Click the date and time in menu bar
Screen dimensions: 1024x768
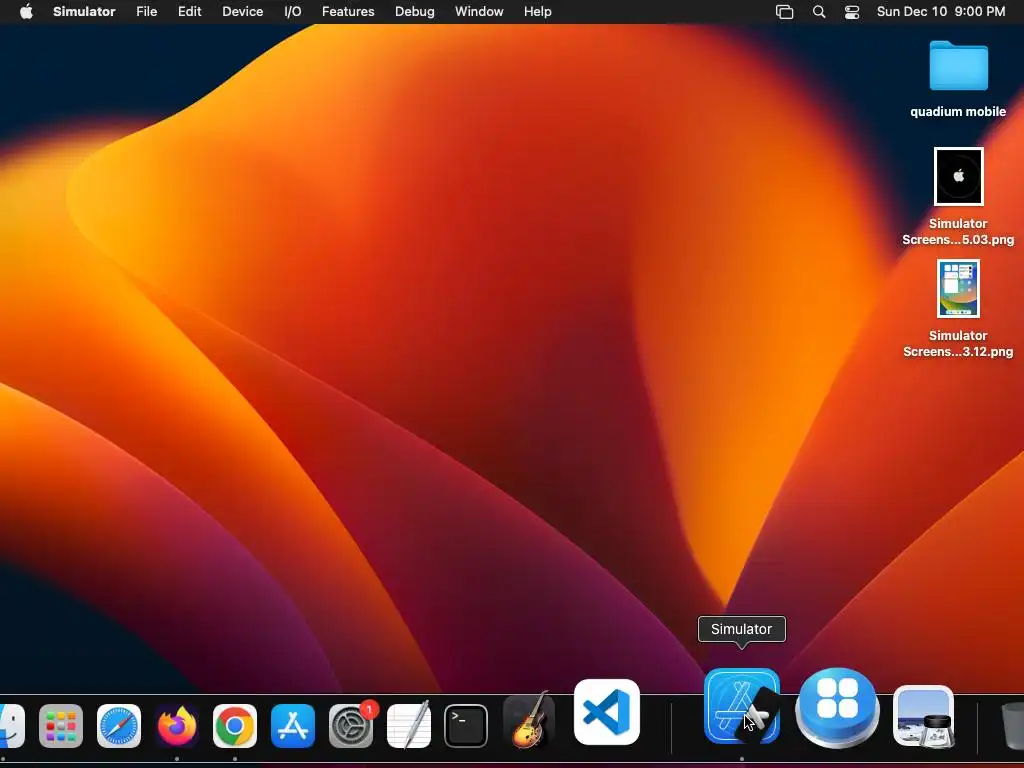point(941,12)
